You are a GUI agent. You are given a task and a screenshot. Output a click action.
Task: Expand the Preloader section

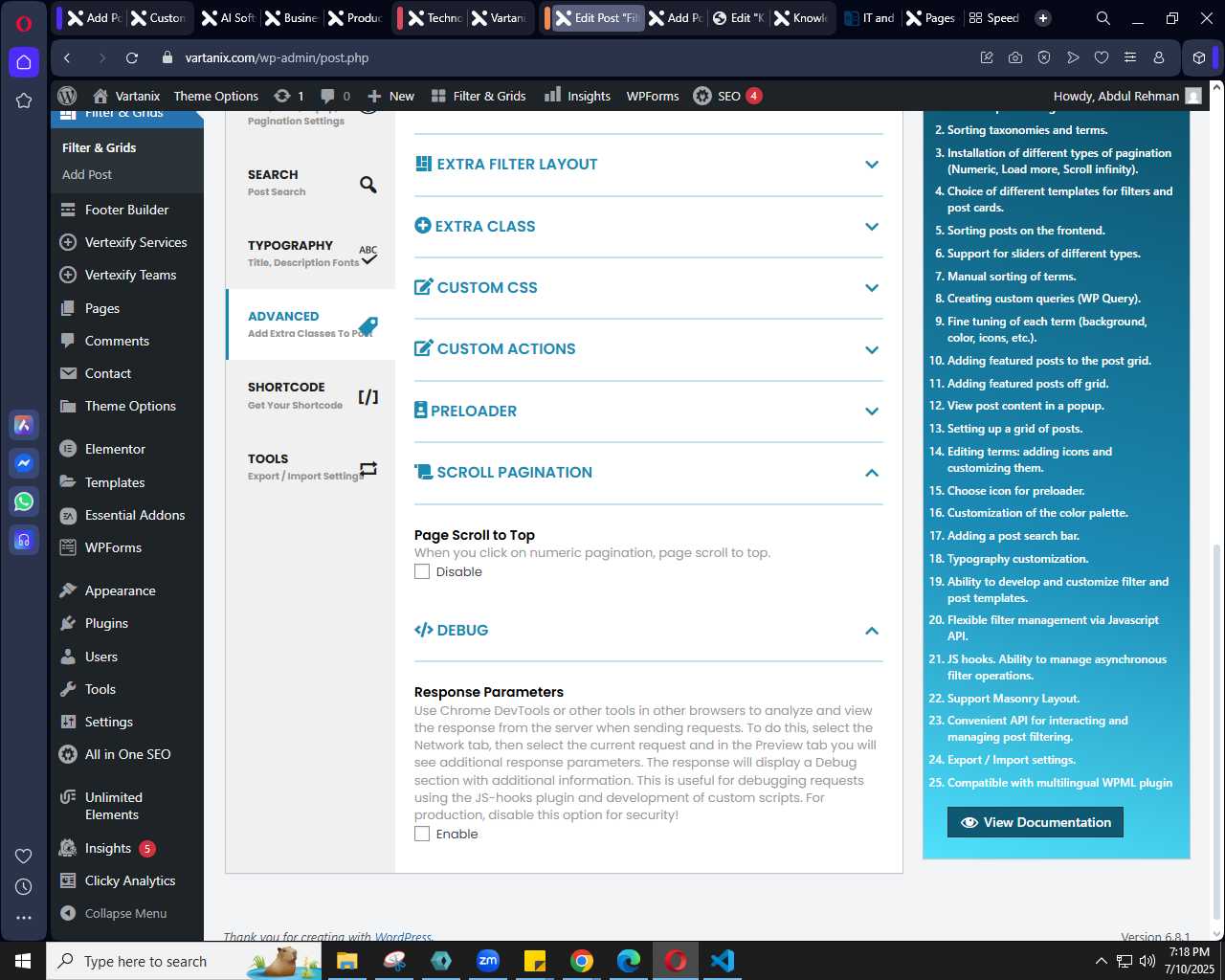pyautogui.click(x=648, y=412)
